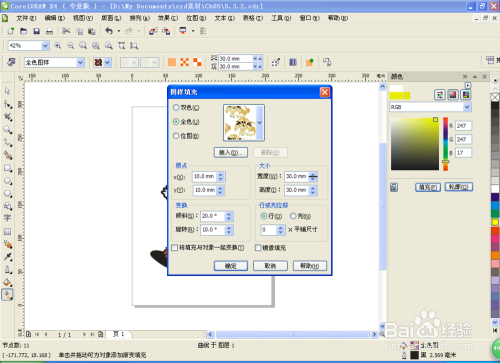Click the 倾斜 skew angle field

(x=213, y=216)
